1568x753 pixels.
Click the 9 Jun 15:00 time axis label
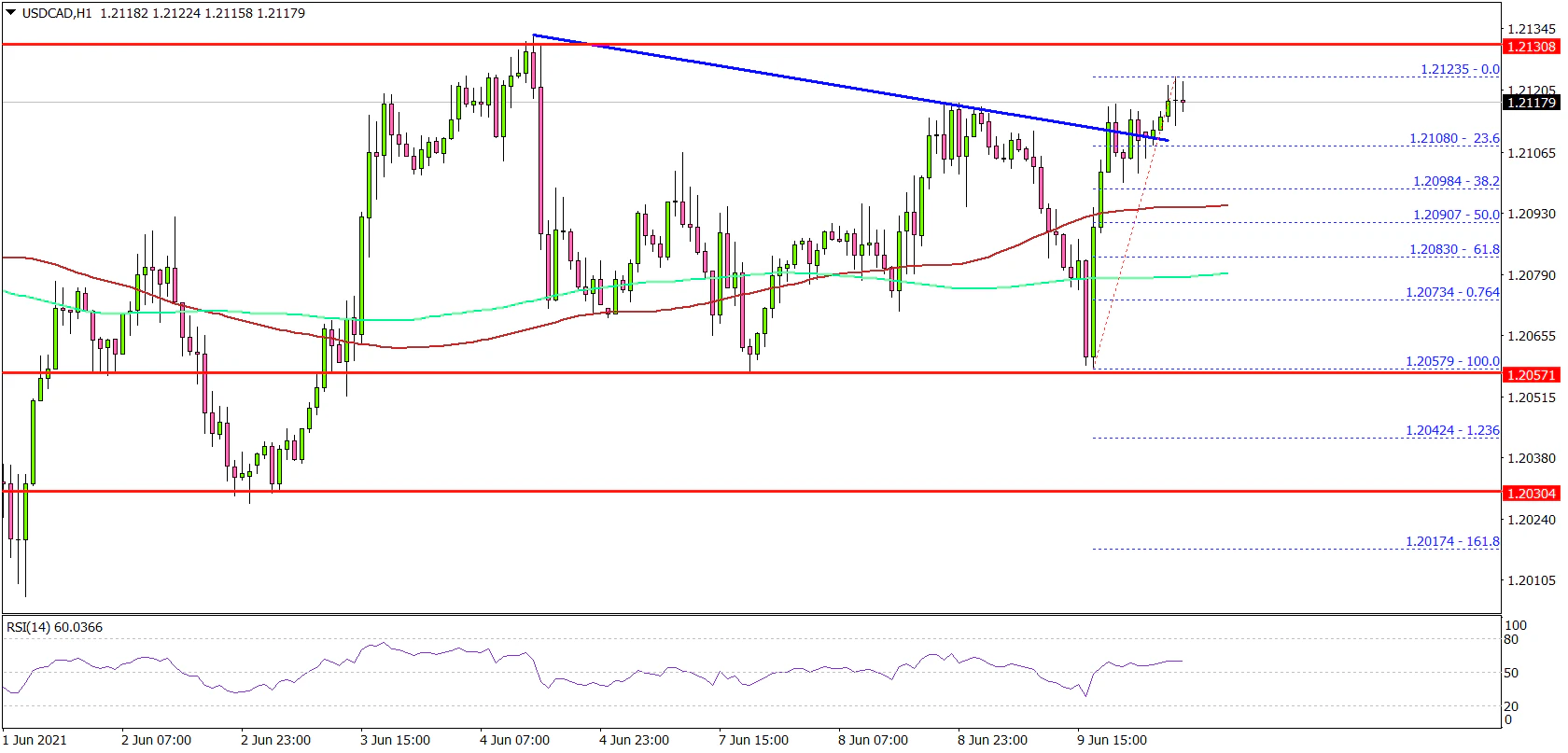[x=1112, y=740]
